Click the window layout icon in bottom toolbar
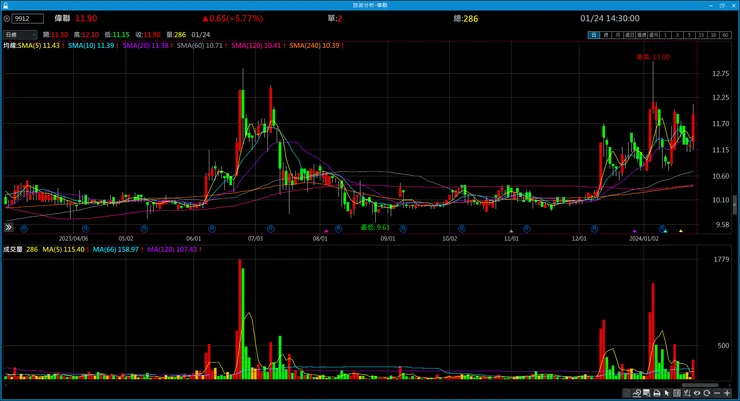The image size is (740, 401). (x=647, y=393)
